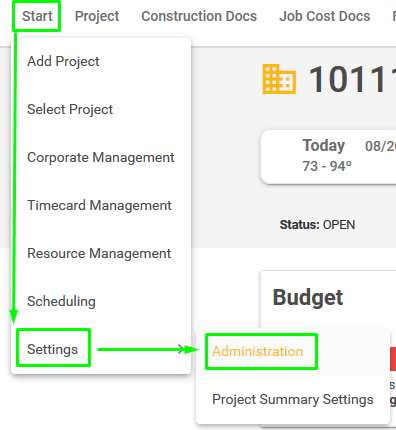396x430 pixels.
Task: Click the yellow building project icon
Action: 279,79
